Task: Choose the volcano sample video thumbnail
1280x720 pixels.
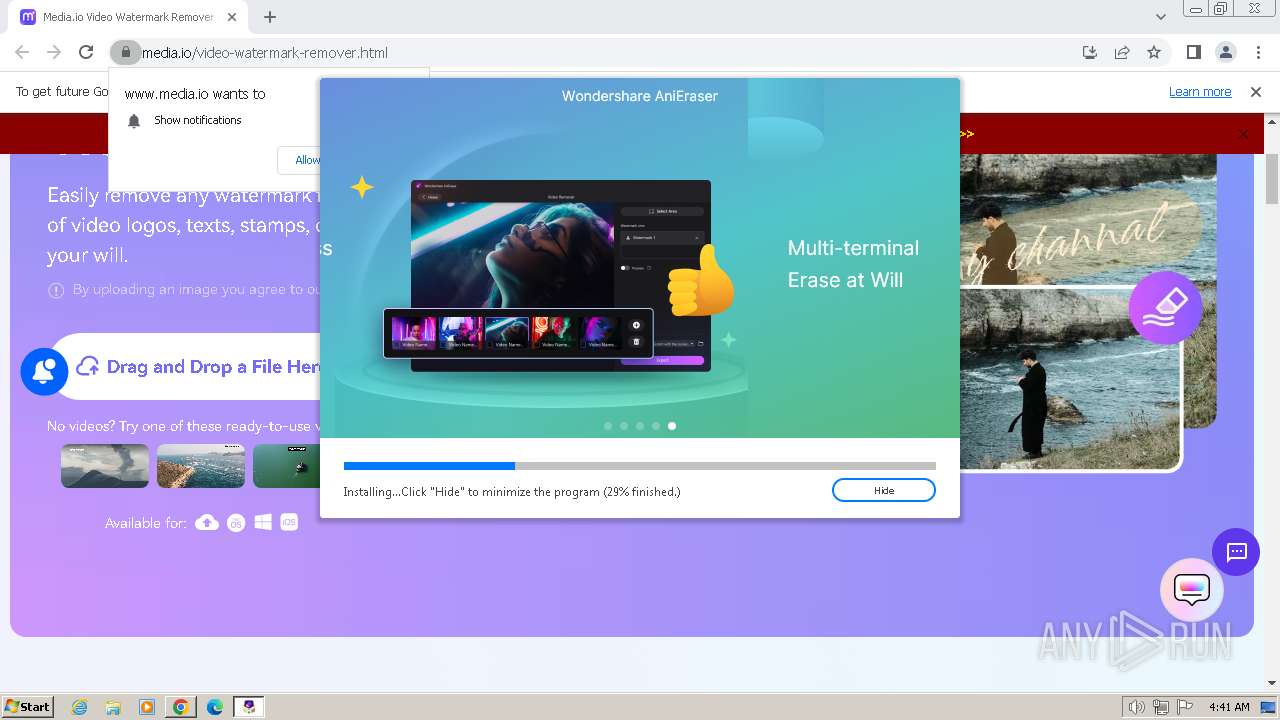Action: (x=105, y=466)
